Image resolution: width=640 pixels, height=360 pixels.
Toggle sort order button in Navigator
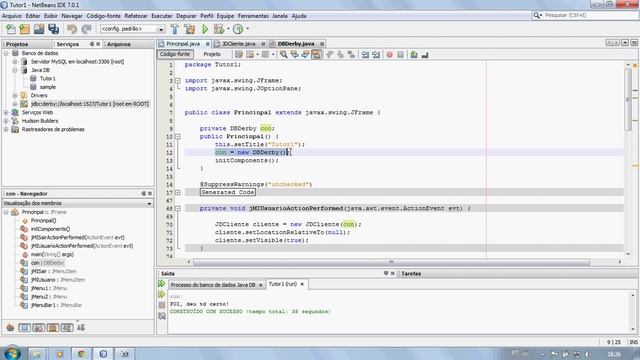81,327
